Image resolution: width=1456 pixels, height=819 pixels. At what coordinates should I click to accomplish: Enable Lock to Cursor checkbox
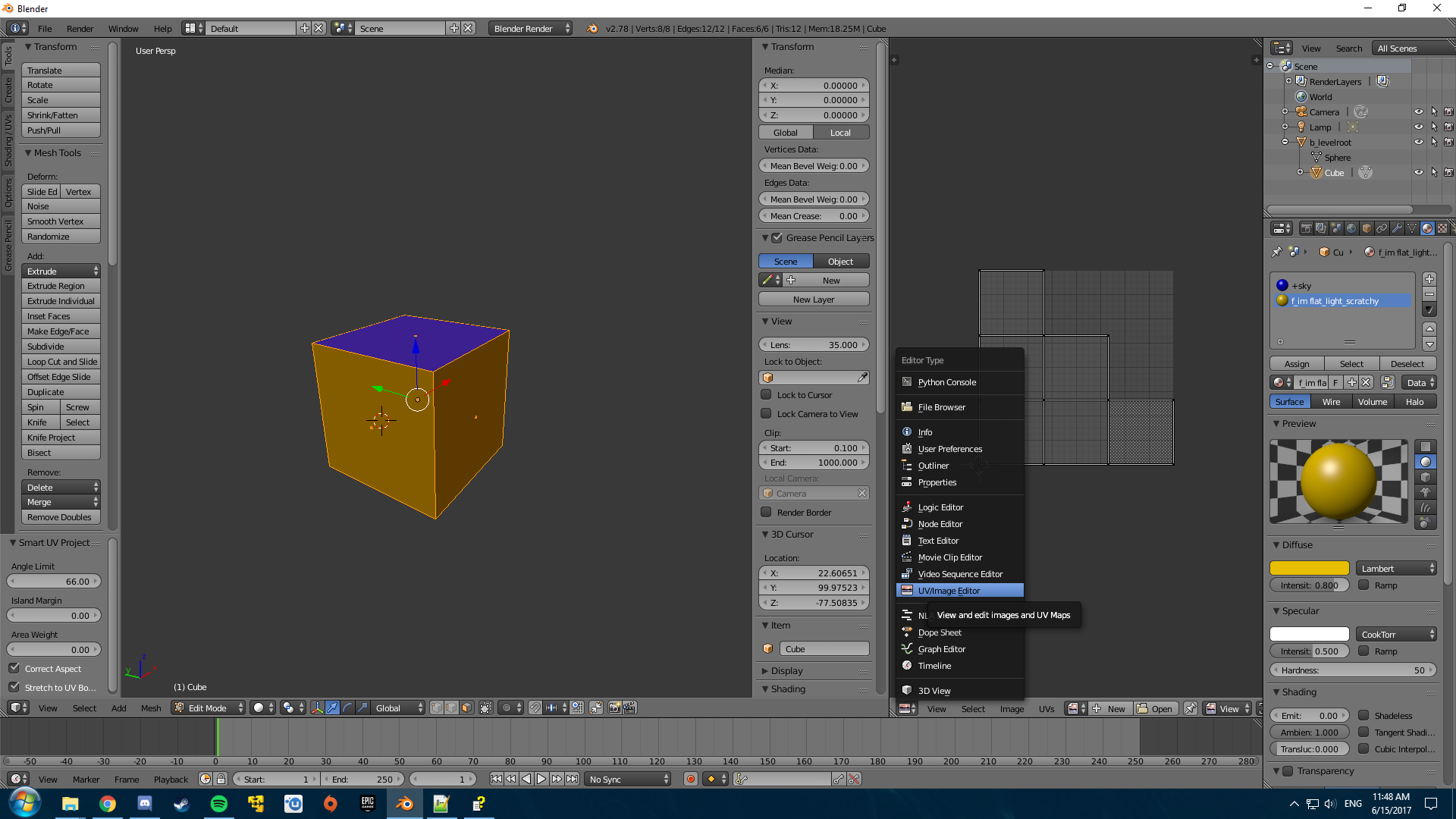[766, 395]
